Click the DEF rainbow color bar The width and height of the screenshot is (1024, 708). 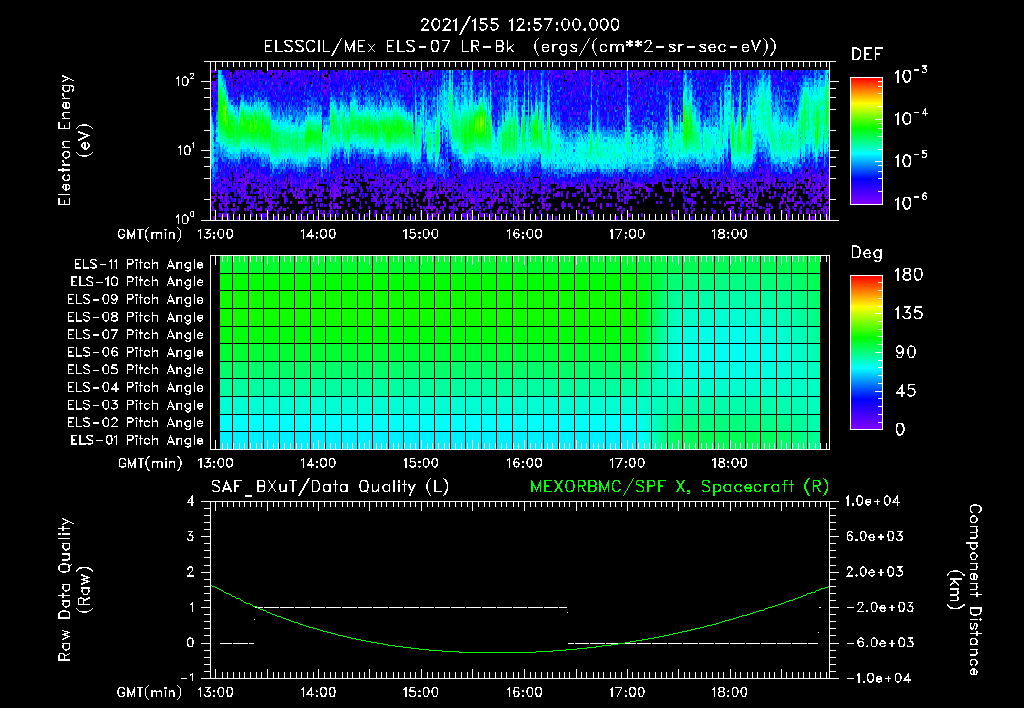click(866, 140)
